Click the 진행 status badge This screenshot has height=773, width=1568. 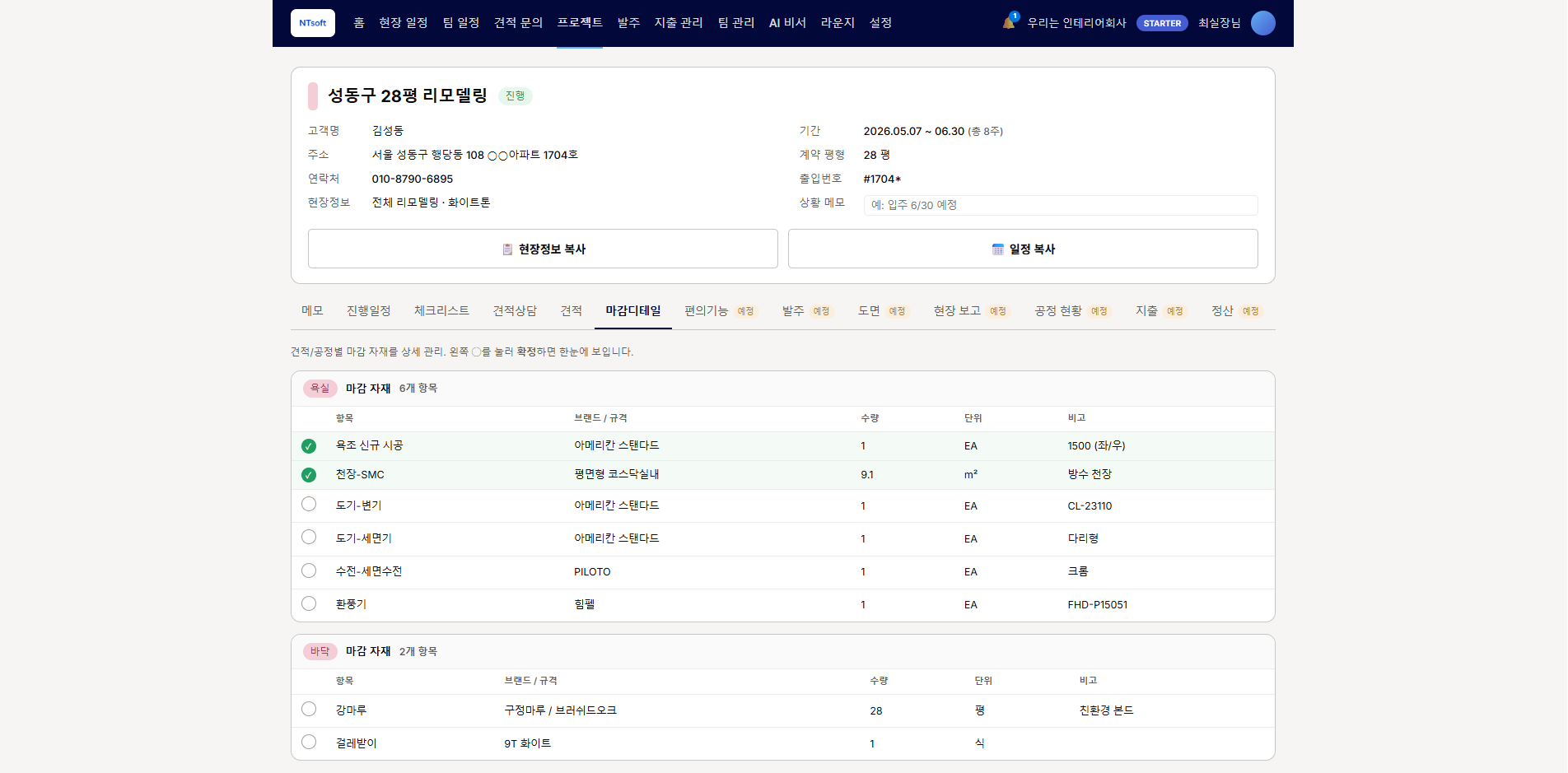(516, 96)
